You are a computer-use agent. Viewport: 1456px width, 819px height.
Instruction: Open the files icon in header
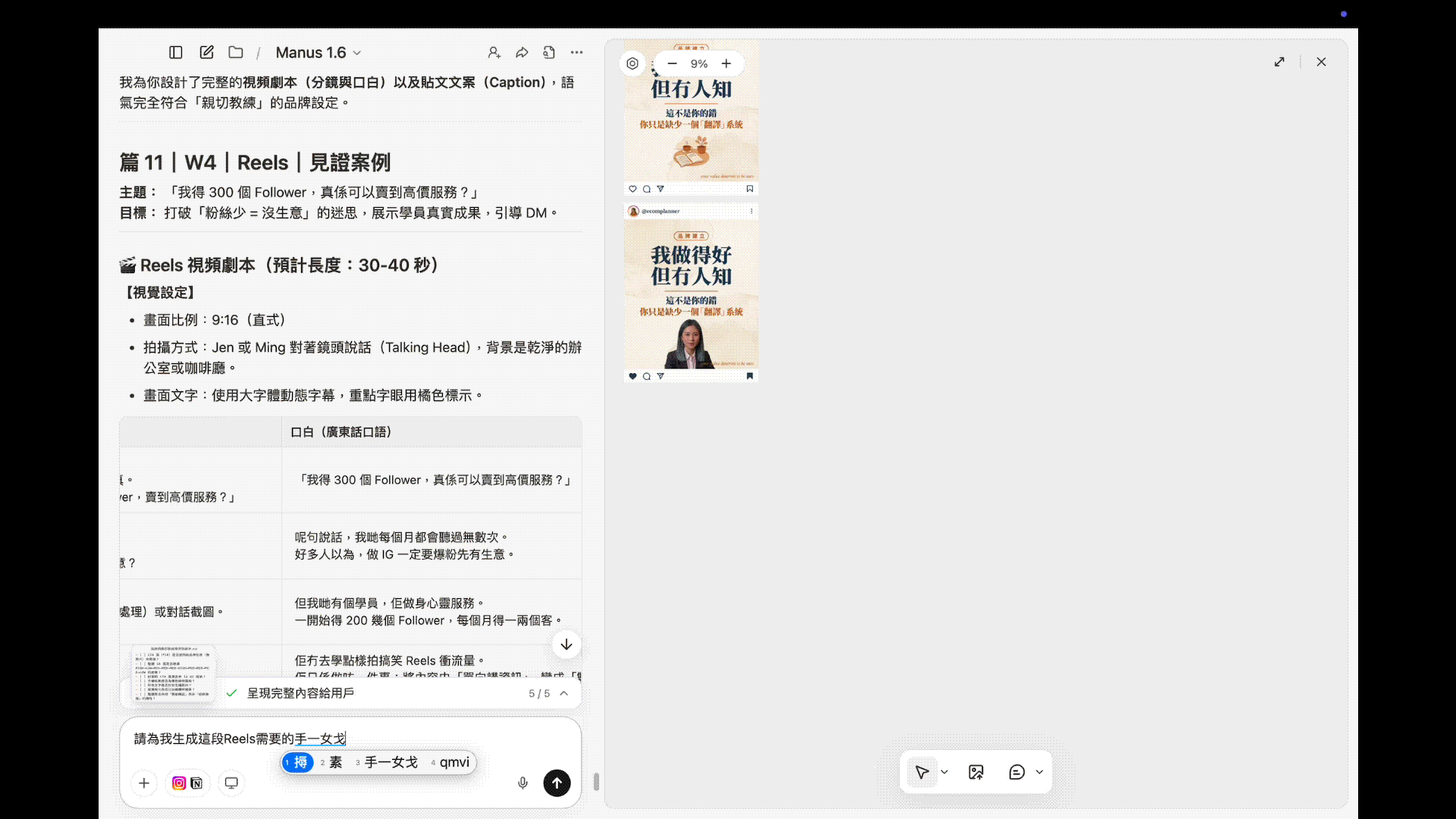549,52
